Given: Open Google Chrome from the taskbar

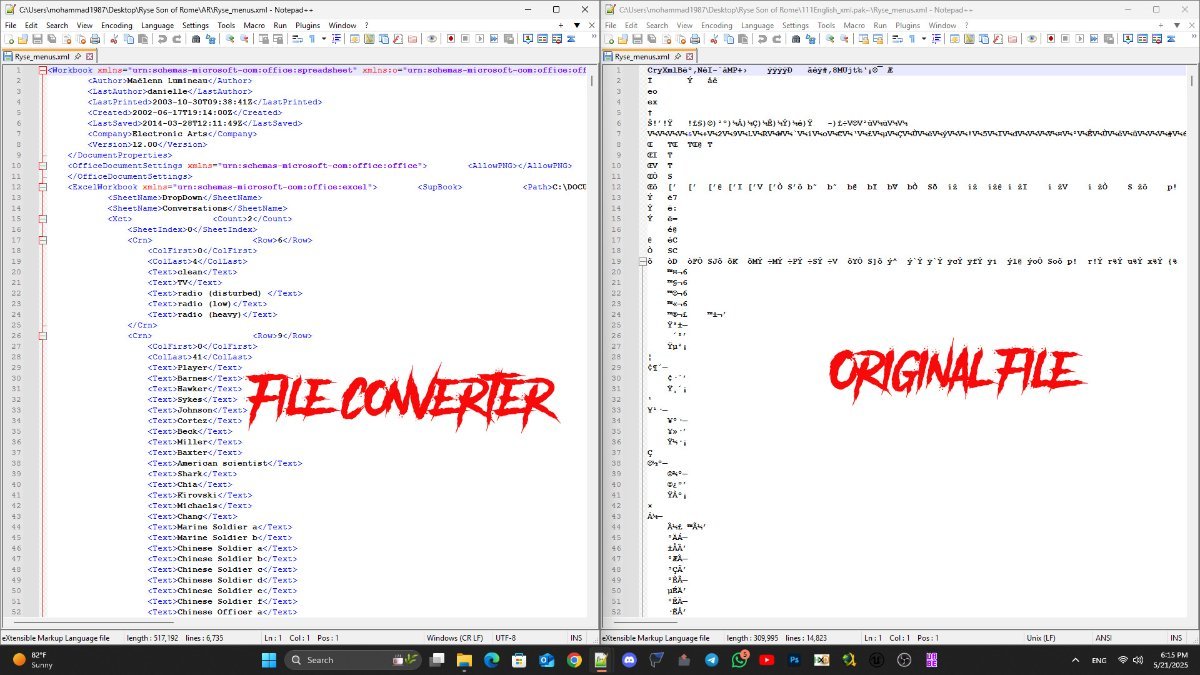Looking at the screenshot, I should pyautogui.click(x=574, y=659).
